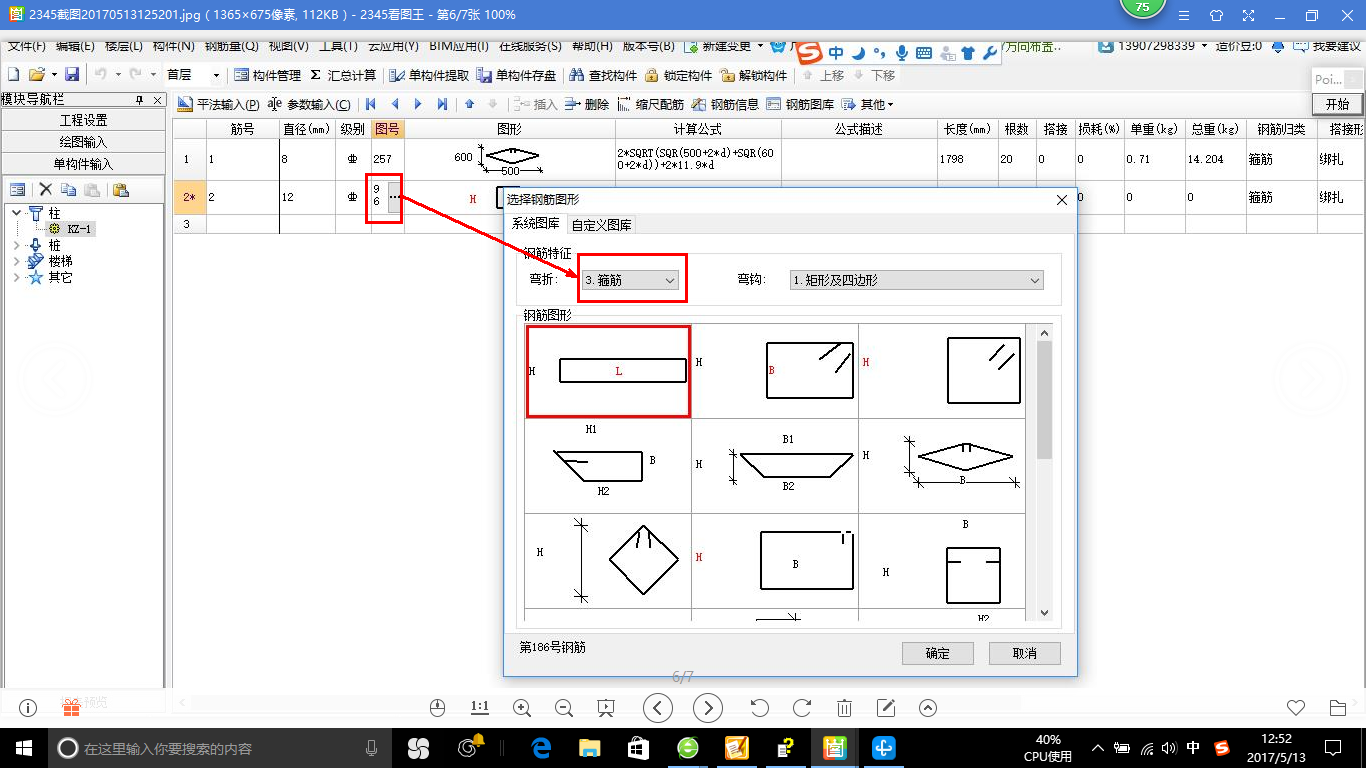The width and height of the screenshot is (1366, 768).
Task: Click 删除 delete row tool
Action: coord(587,104)
